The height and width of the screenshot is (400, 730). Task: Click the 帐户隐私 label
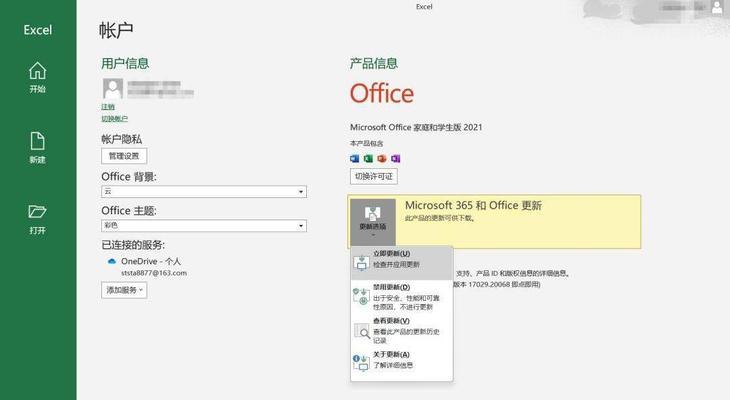pos(122,139)
